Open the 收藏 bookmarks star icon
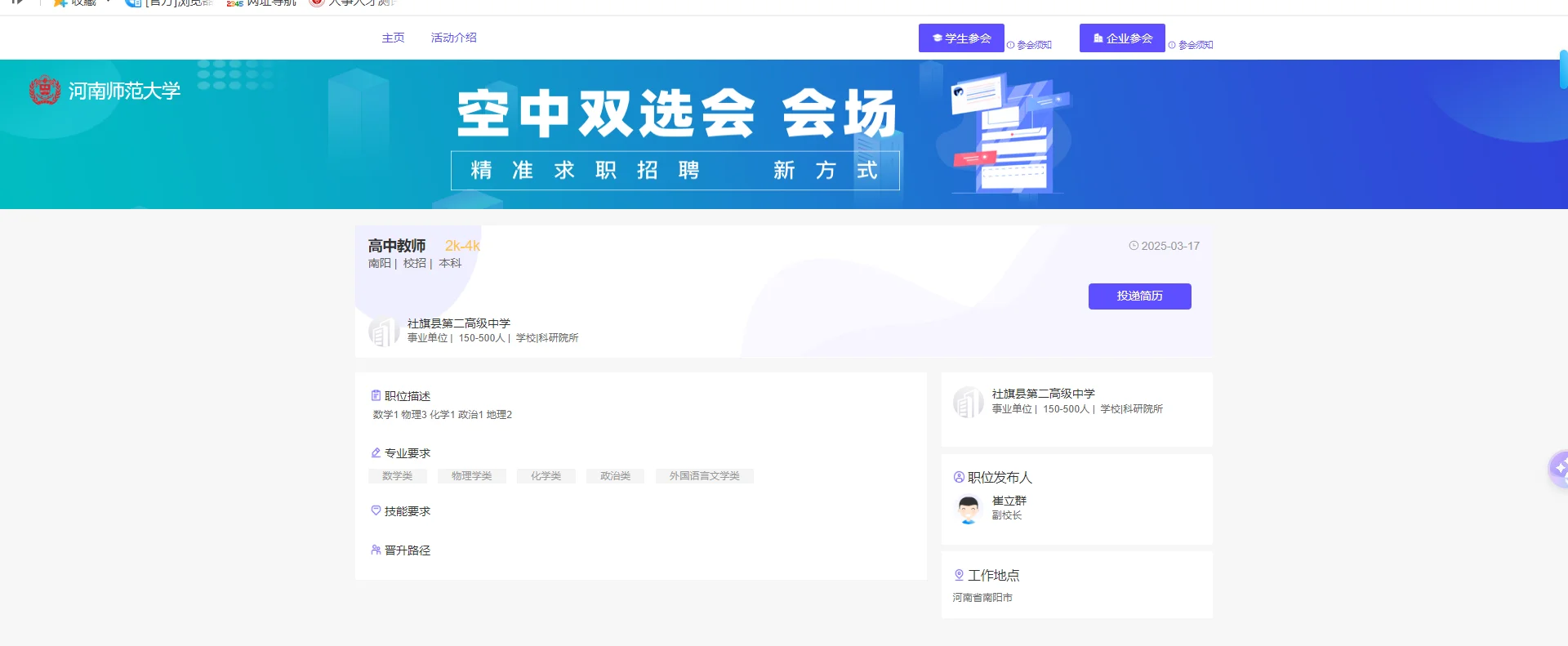Image resolution: width=1568 pixels, height=646 pixels. coord(60,2)
